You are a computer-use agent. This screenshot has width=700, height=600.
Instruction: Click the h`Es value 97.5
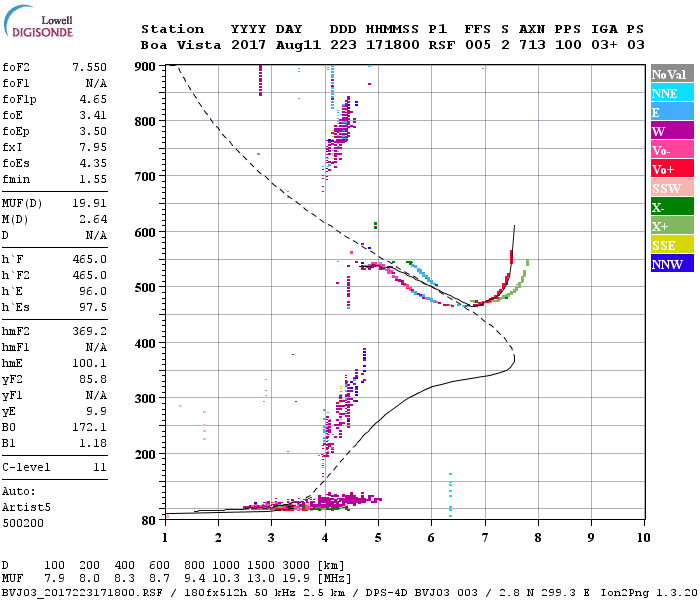pos(93,308)
